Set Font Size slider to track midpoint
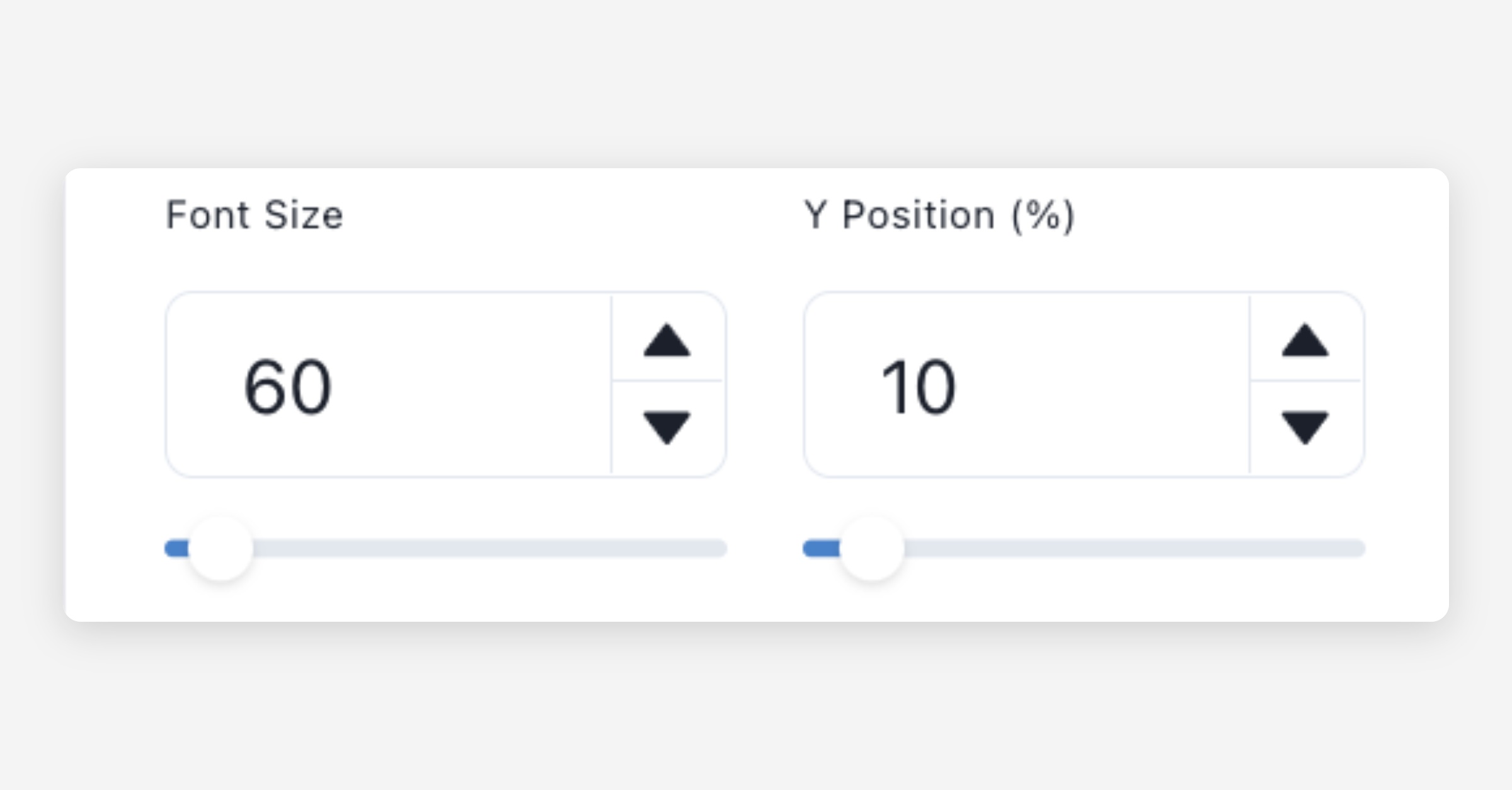 point(446,549)
